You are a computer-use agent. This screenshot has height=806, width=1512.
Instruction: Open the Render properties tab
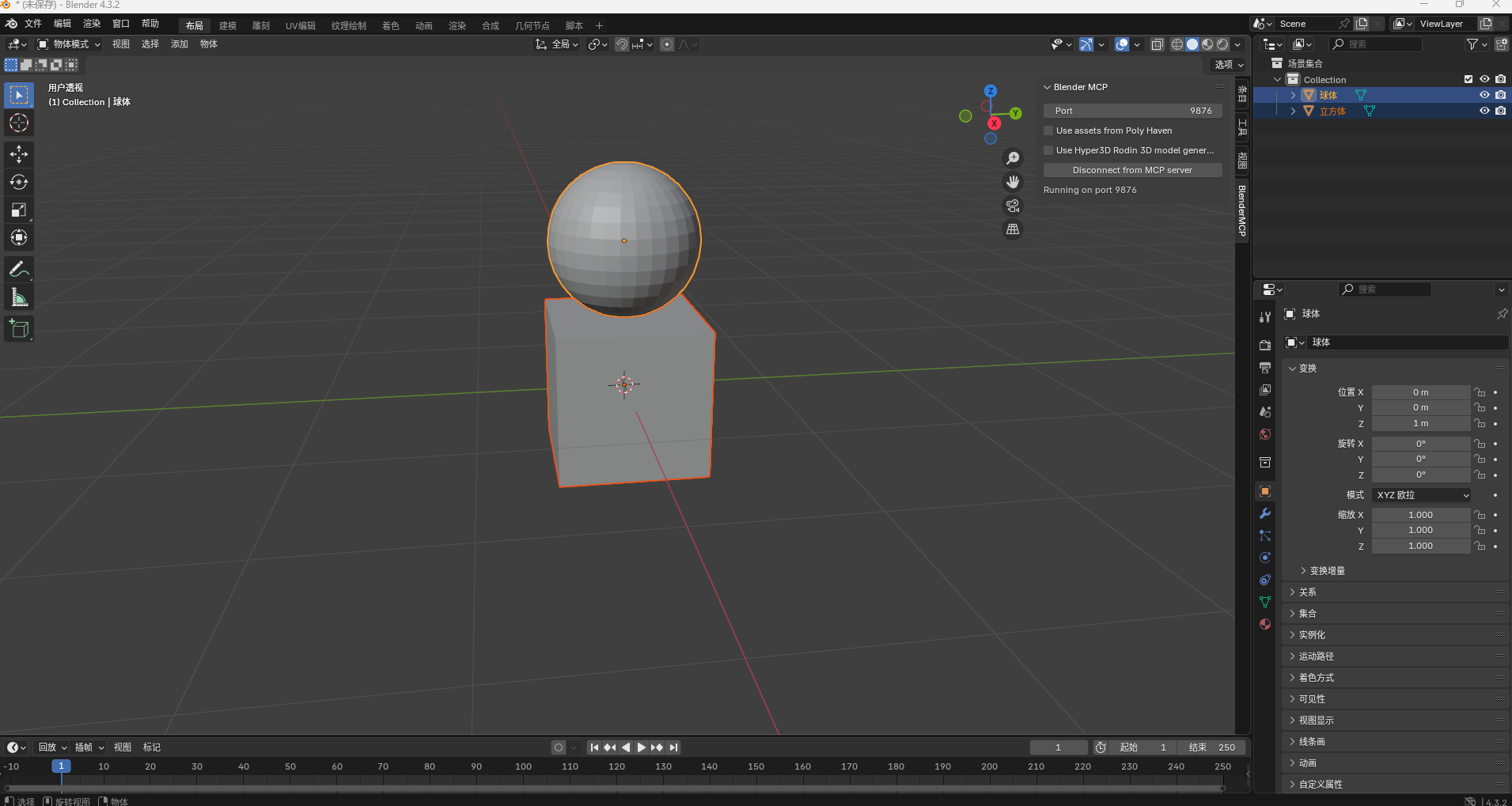[1264, 344]
